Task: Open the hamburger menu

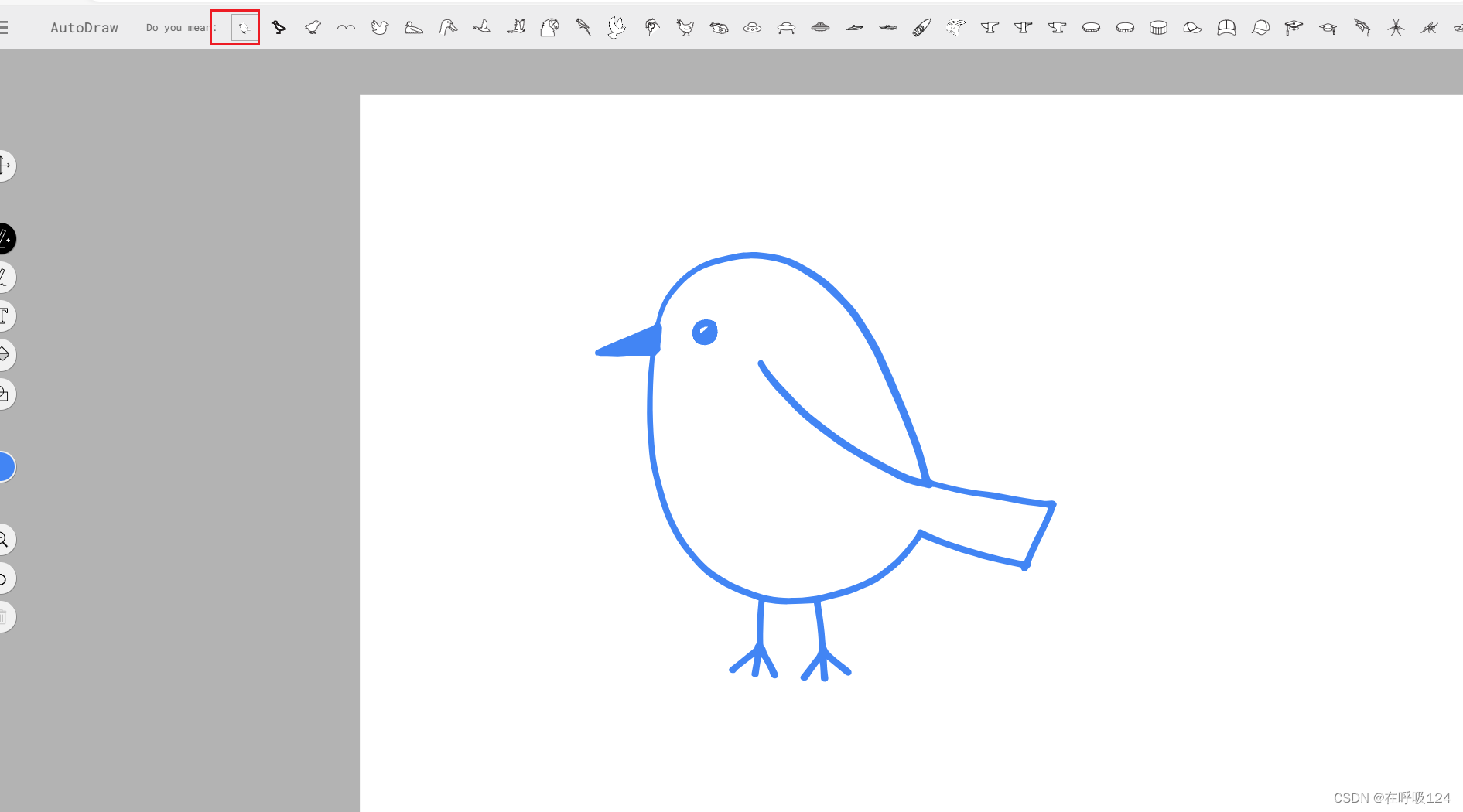Action: pos(4,28)
